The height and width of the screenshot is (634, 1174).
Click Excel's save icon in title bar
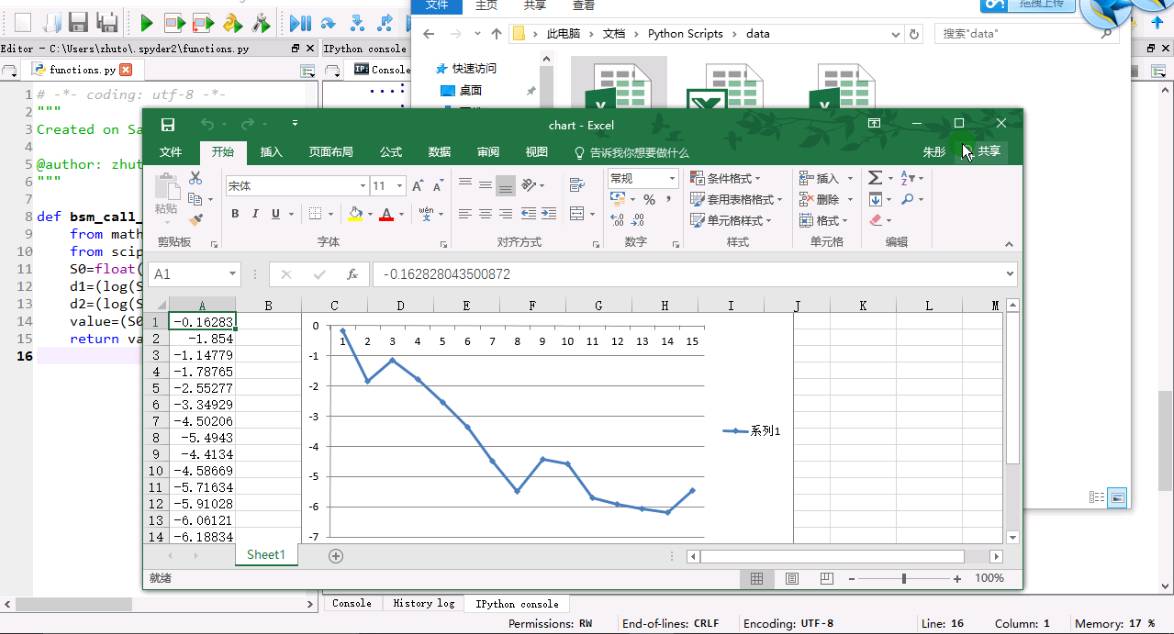[x=168, y=125]
